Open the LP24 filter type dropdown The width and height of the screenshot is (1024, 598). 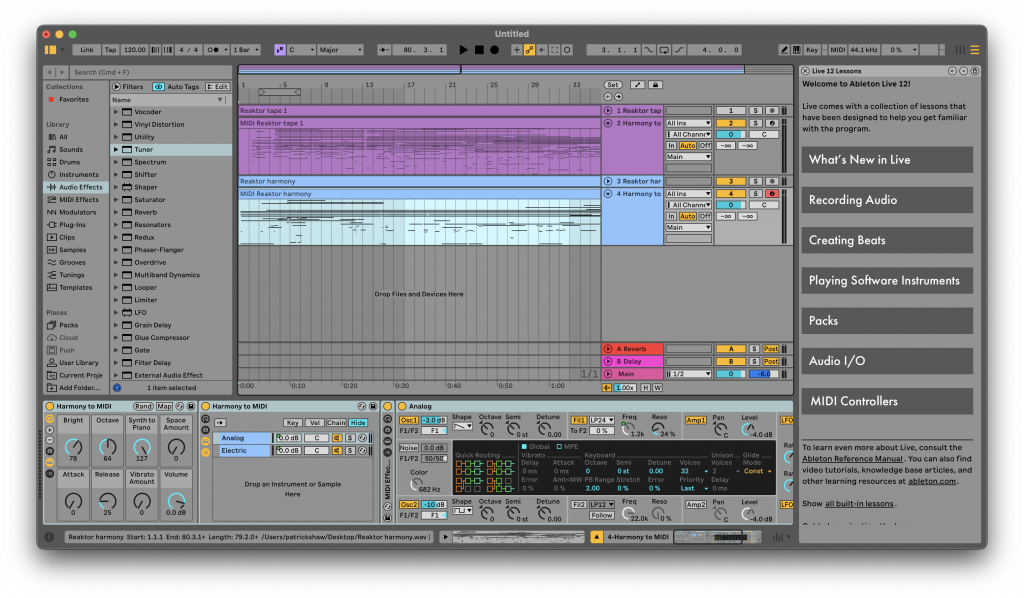click(x=601, y=420)
